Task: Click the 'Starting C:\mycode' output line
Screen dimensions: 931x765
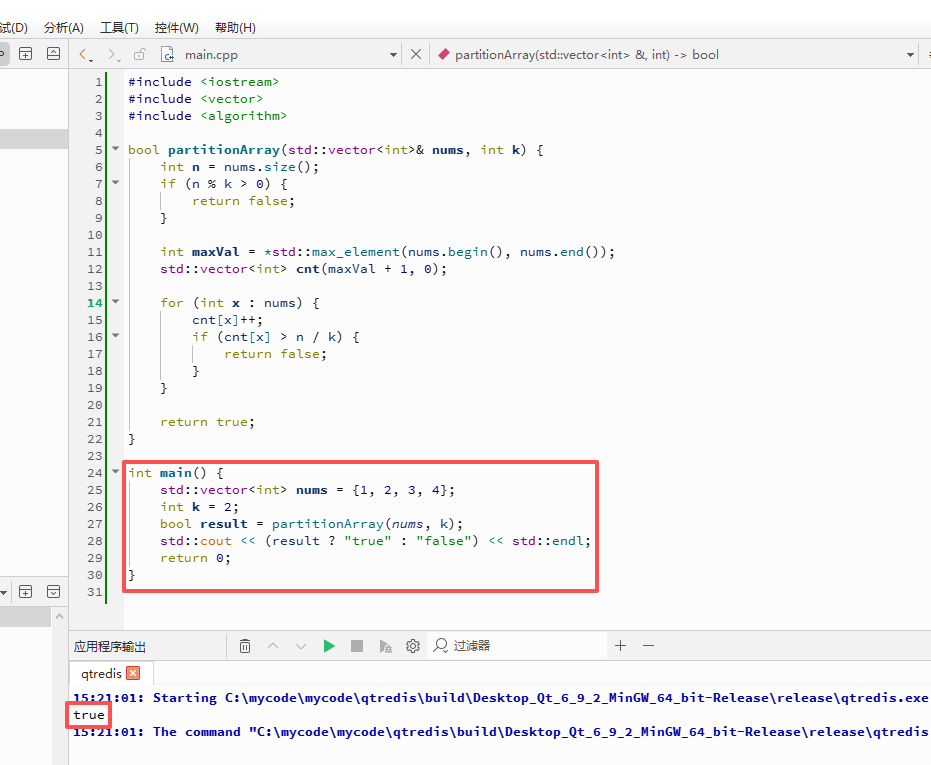Action: tap(500, 698)
